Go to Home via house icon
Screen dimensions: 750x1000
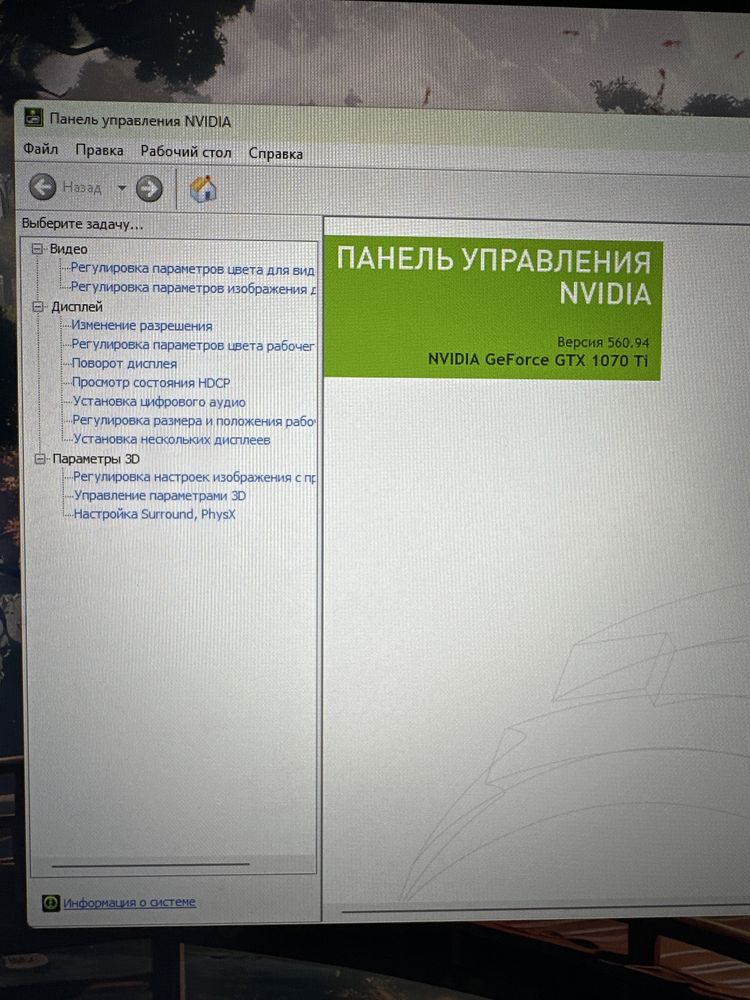point(203,189)
